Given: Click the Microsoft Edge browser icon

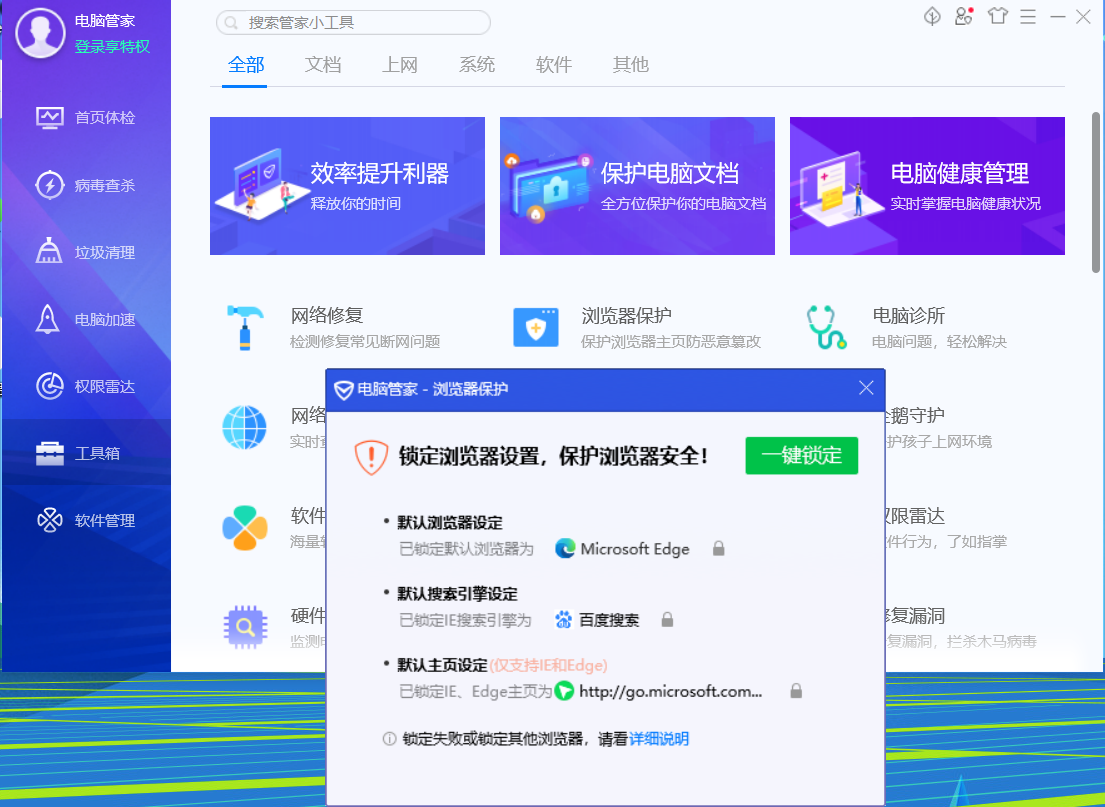Looking at the screenshot, I should click(564, 548).
